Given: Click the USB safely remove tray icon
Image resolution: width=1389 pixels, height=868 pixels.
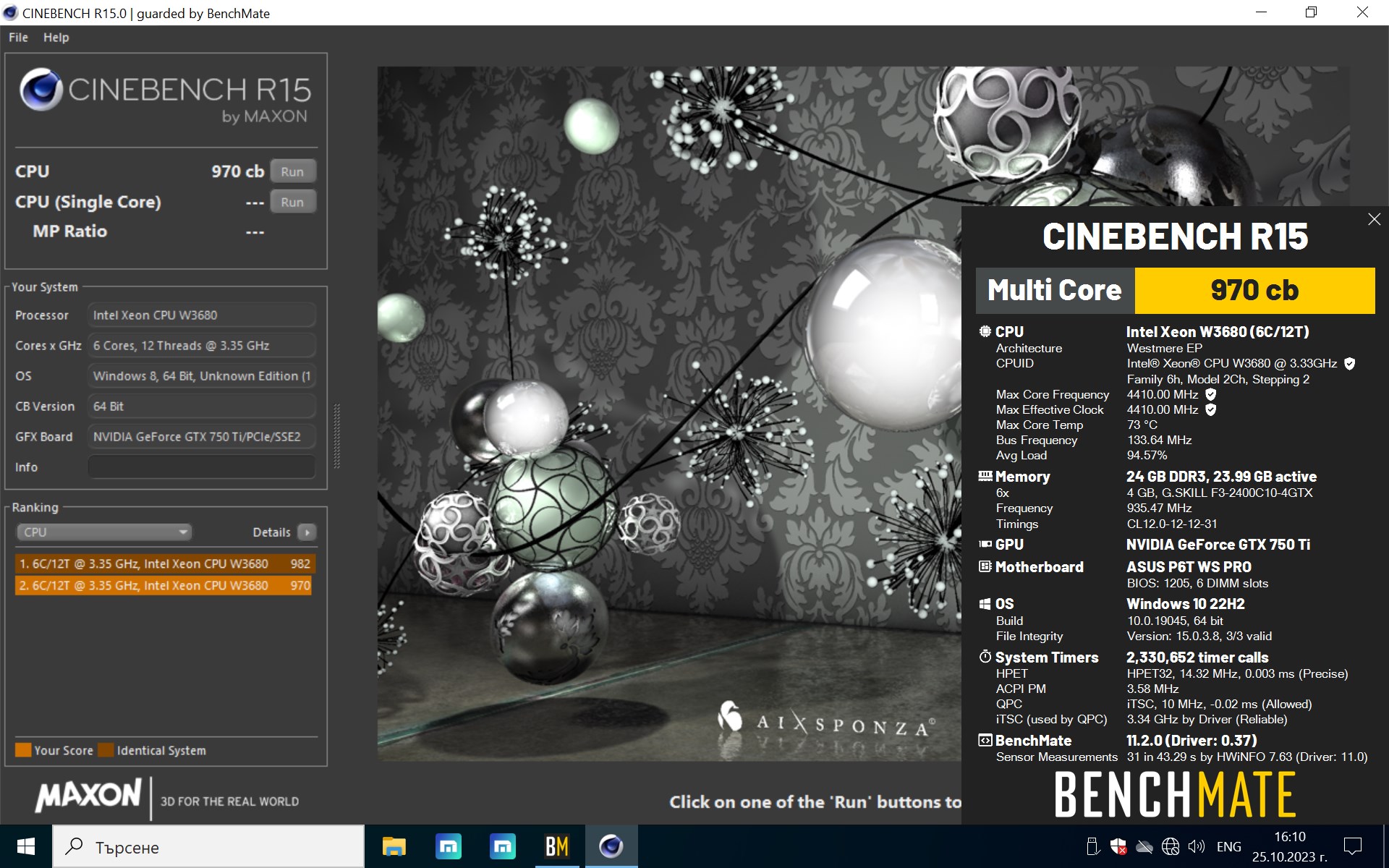Looking at the screenshot, I should click(x=1093, y=846).
